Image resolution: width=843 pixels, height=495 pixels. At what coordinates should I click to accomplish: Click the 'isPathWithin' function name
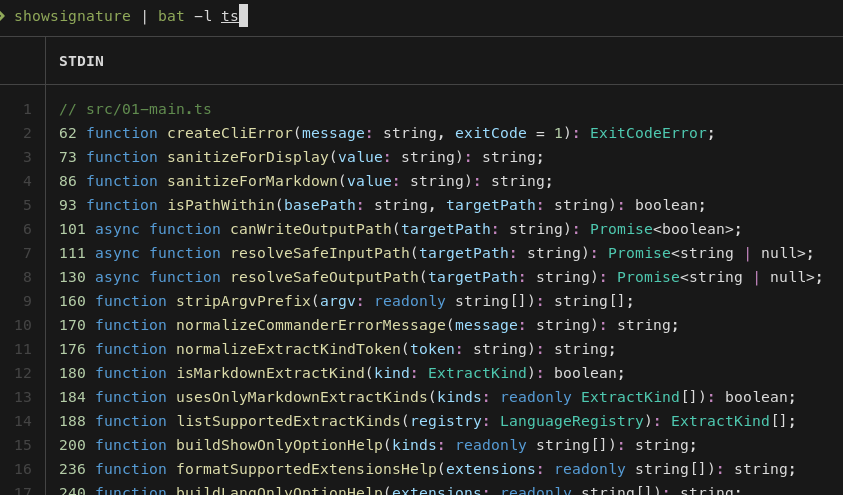click(221, 205)
